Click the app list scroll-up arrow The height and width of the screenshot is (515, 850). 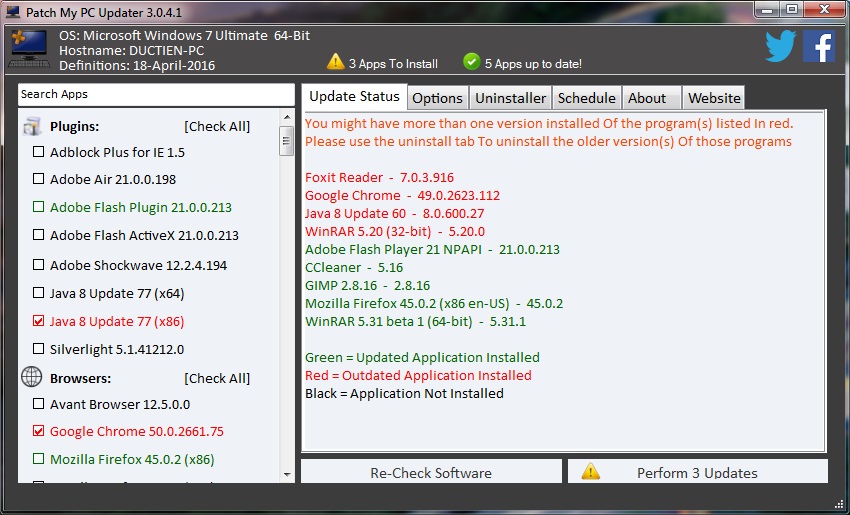click(287, 117)
